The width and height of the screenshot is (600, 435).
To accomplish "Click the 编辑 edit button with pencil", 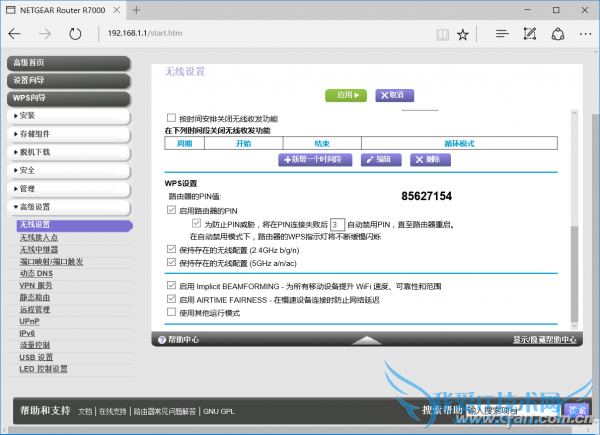I will [381, 160].
